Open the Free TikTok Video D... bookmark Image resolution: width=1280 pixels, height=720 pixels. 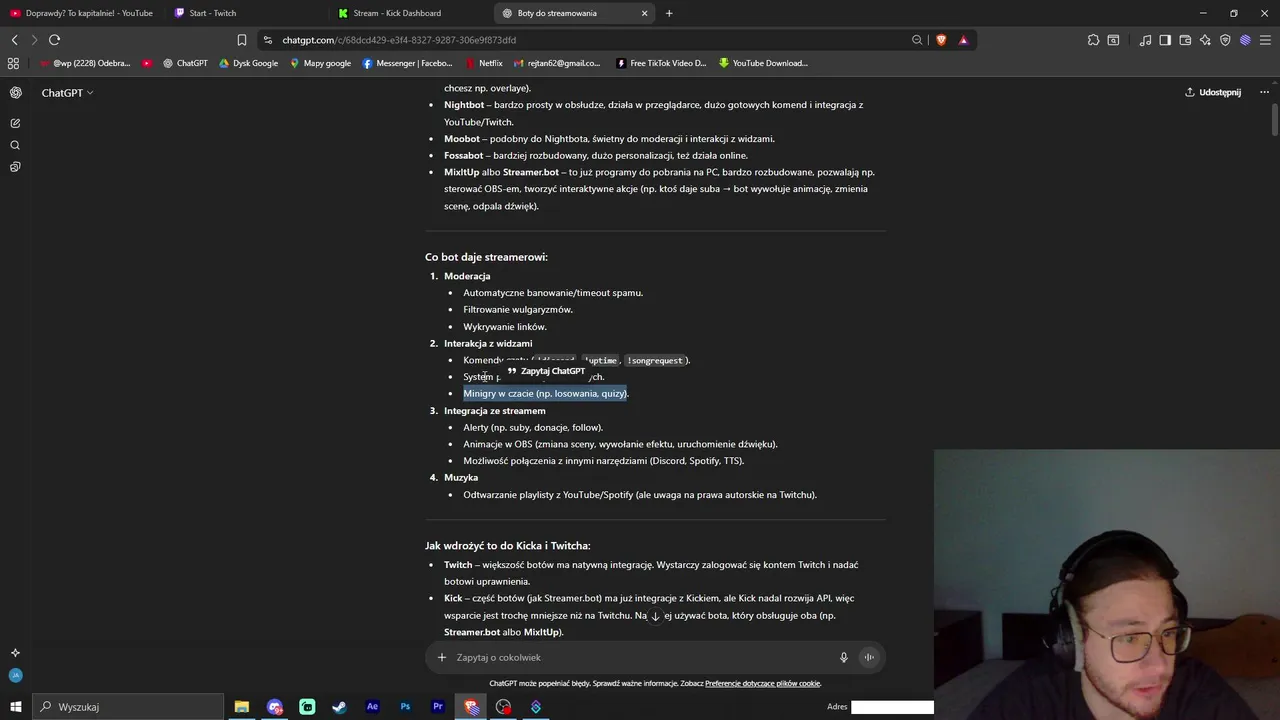[x=661, y=63]
